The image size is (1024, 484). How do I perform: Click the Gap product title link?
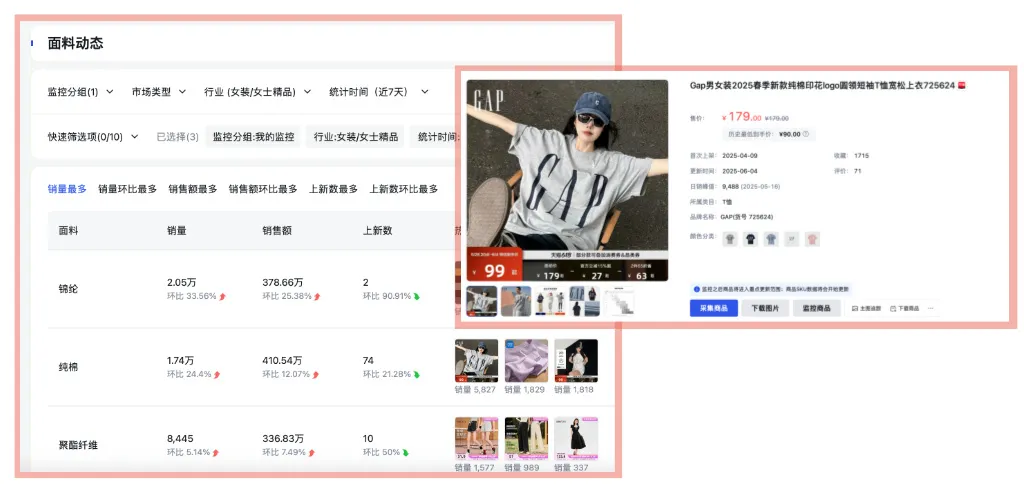(822, 86)
